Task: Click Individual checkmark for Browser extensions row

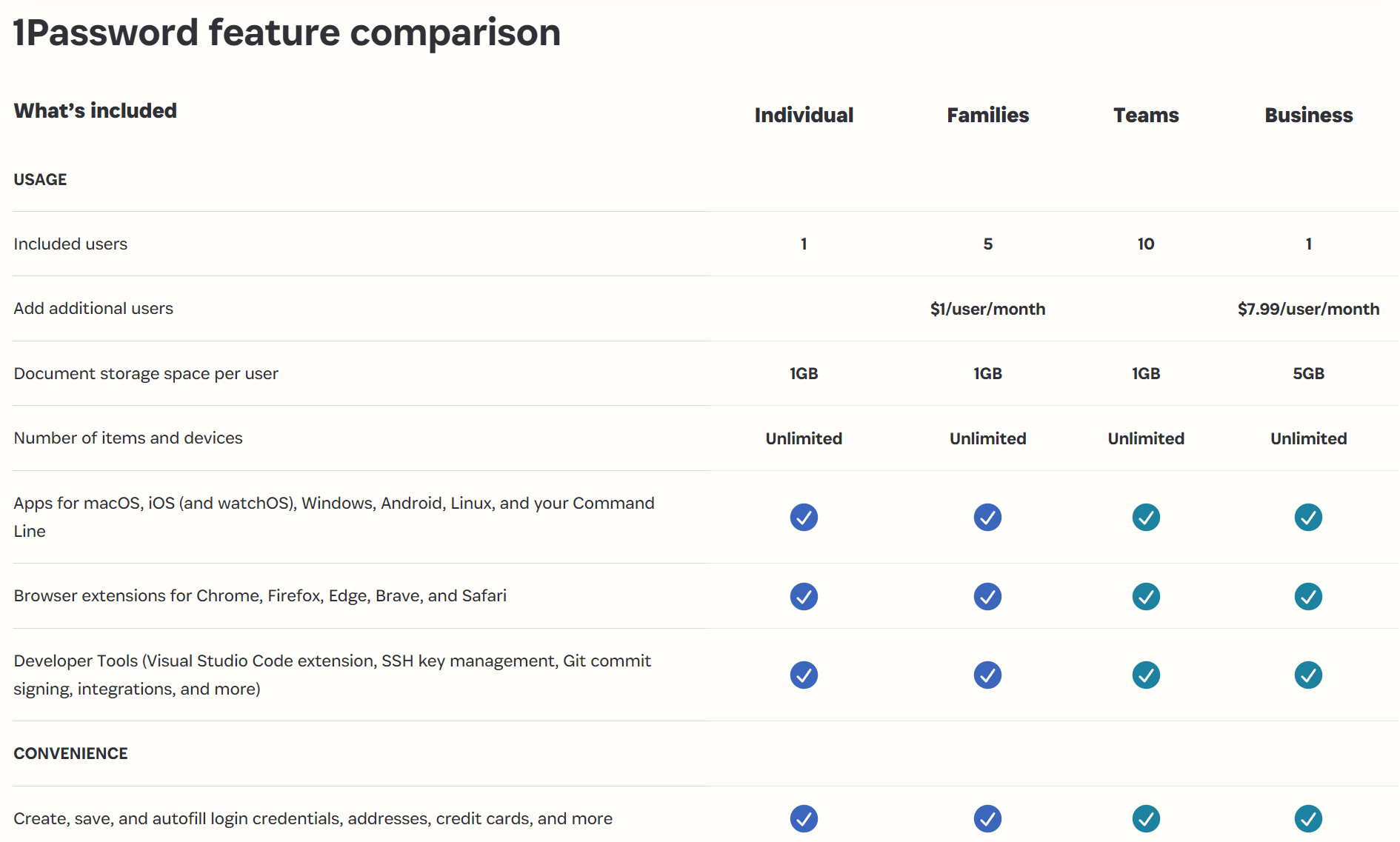Action: click(804, 596)
